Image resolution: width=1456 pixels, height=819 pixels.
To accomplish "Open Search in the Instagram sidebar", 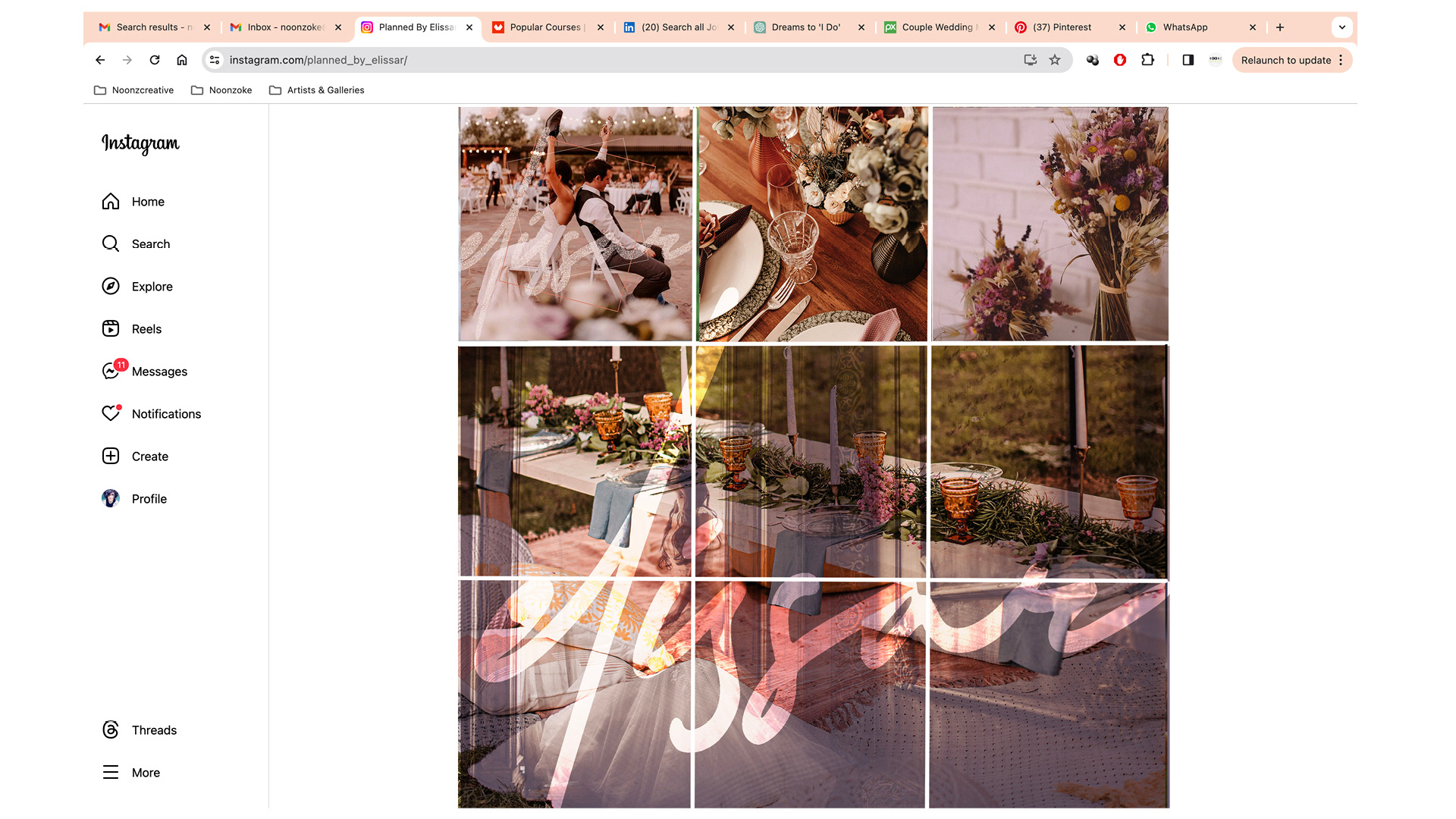I will (136, 244).
